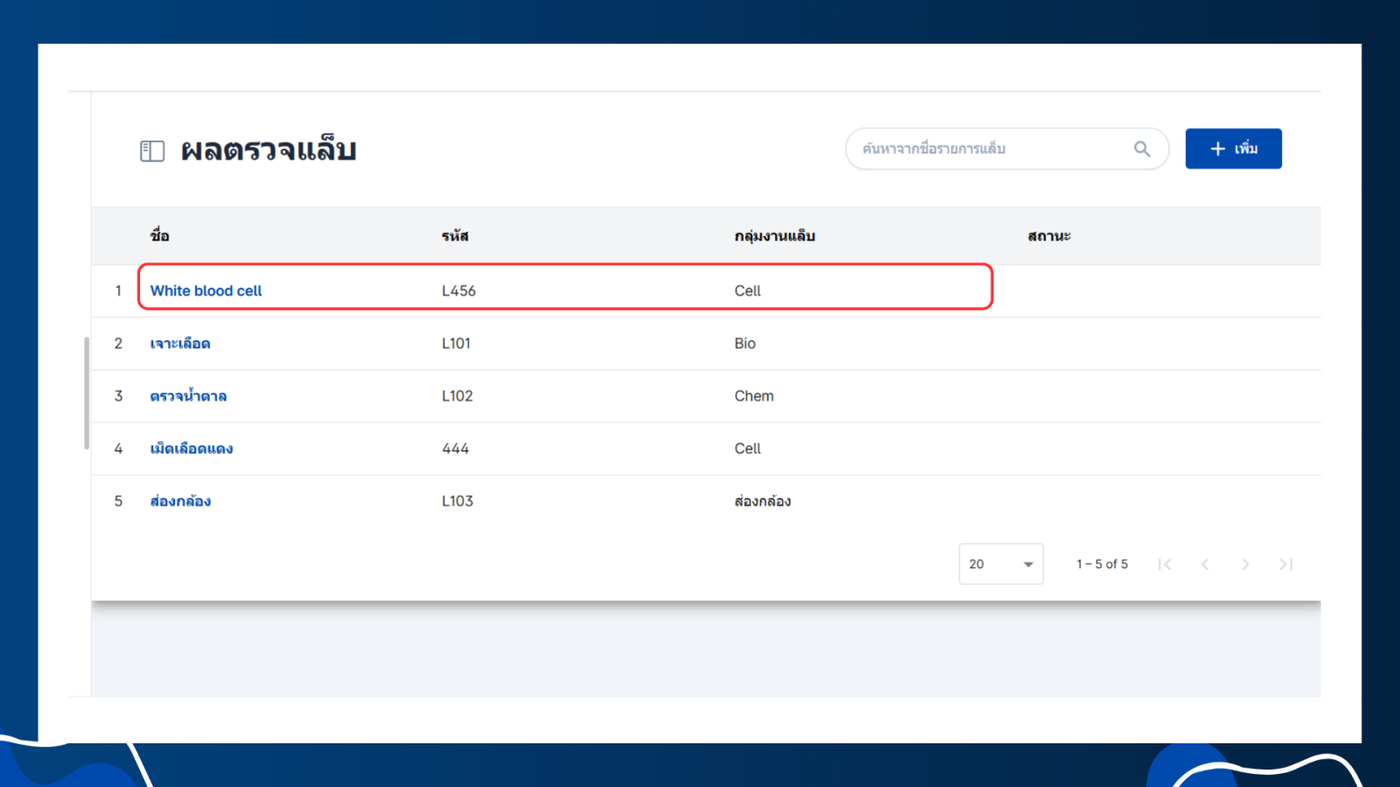
Task: Go to previous page arrow
Action: click(x=1205, y=565)
